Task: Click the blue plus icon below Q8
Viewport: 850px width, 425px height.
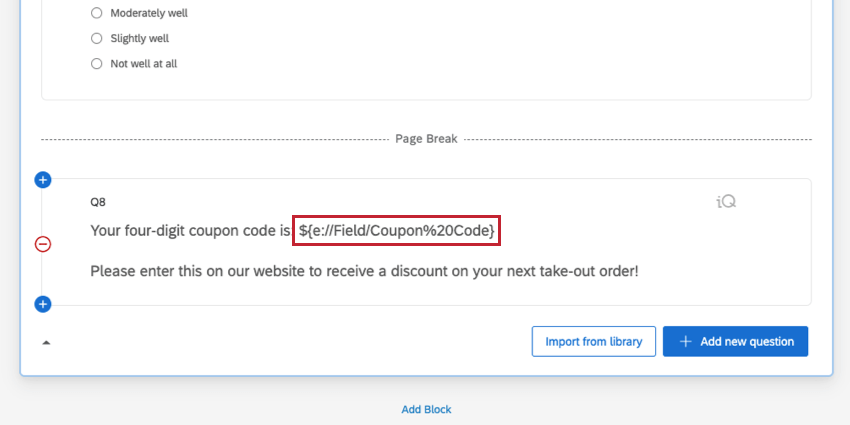Action: [x=43, y=304]
